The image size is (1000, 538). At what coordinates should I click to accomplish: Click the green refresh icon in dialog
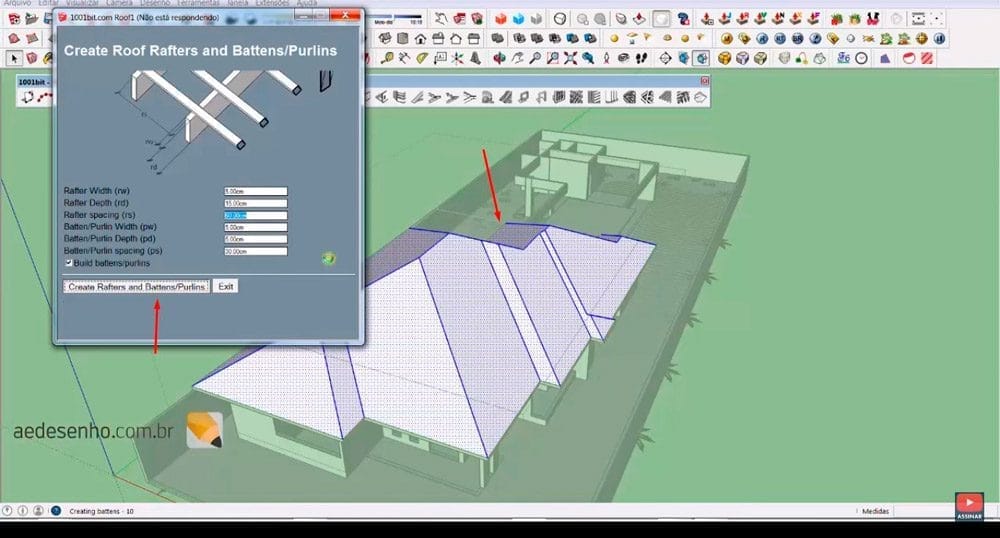[328, 258]
